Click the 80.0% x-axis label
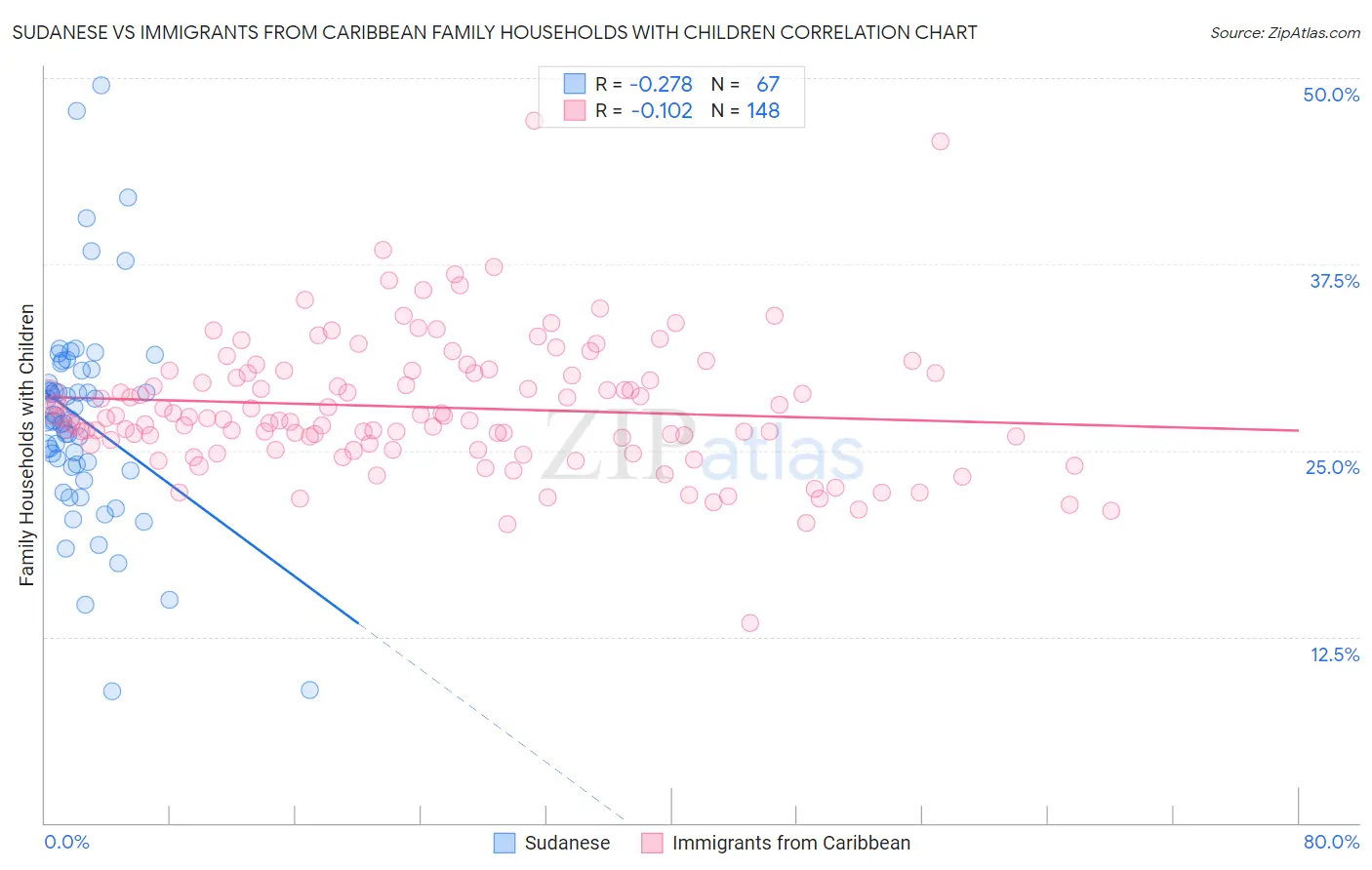Screen dimensions: 1372x870 1331,842
